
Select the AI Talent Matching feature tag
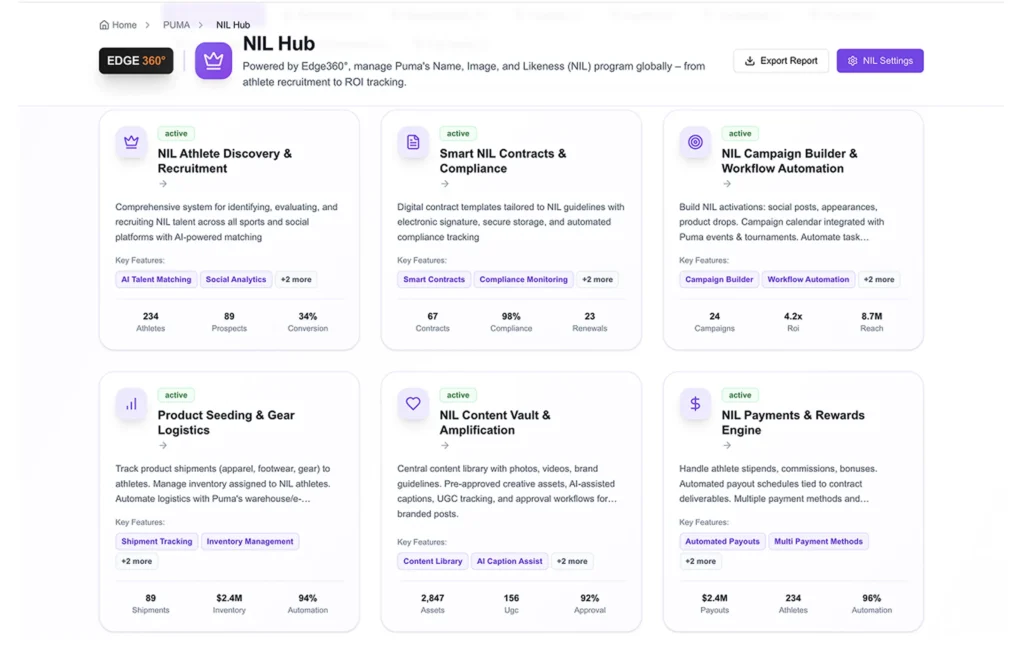156,280
